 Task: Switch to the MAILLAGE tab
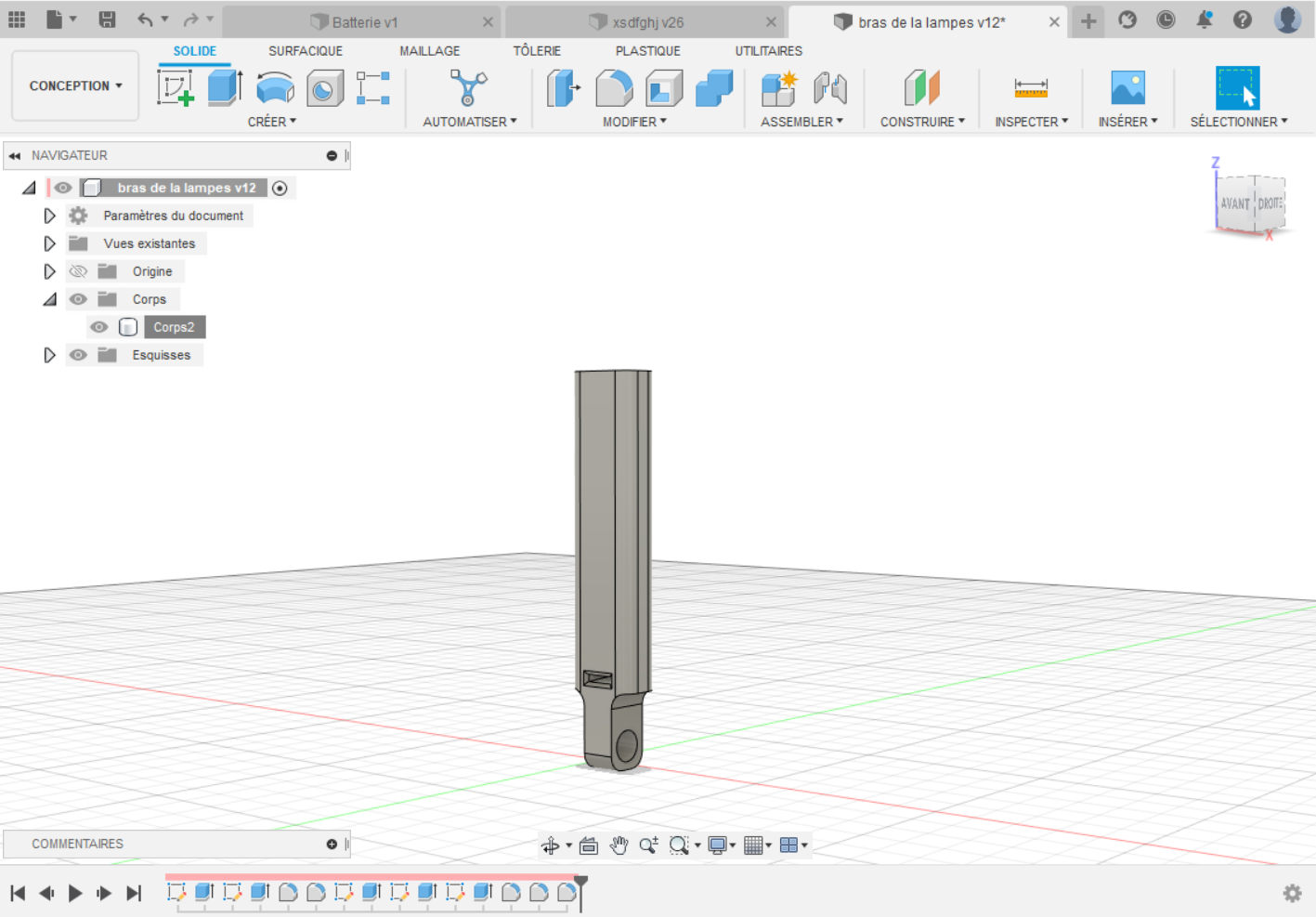429,51
